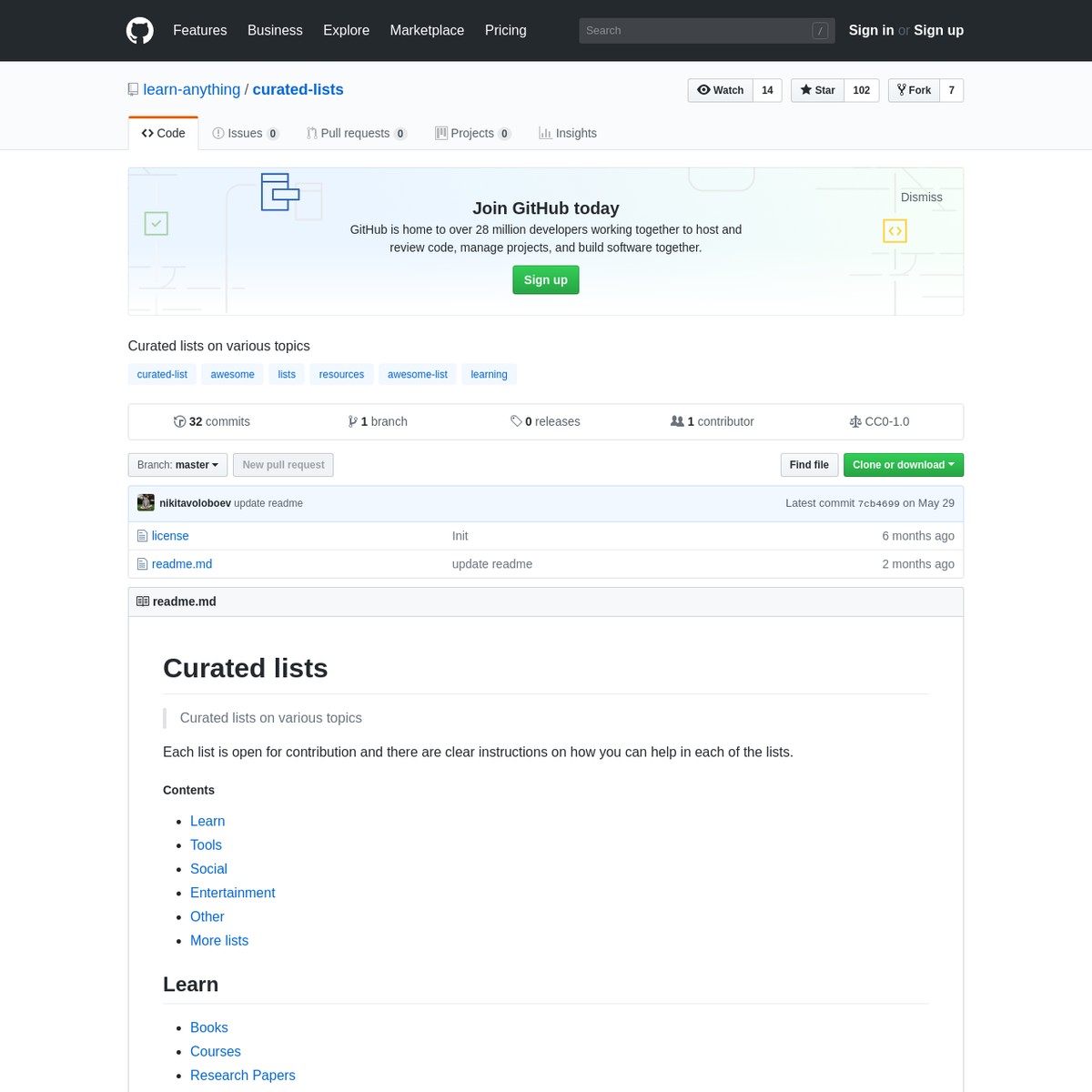
Task: Click the repository book icon beside learn-anything
Action: [133, 89]
